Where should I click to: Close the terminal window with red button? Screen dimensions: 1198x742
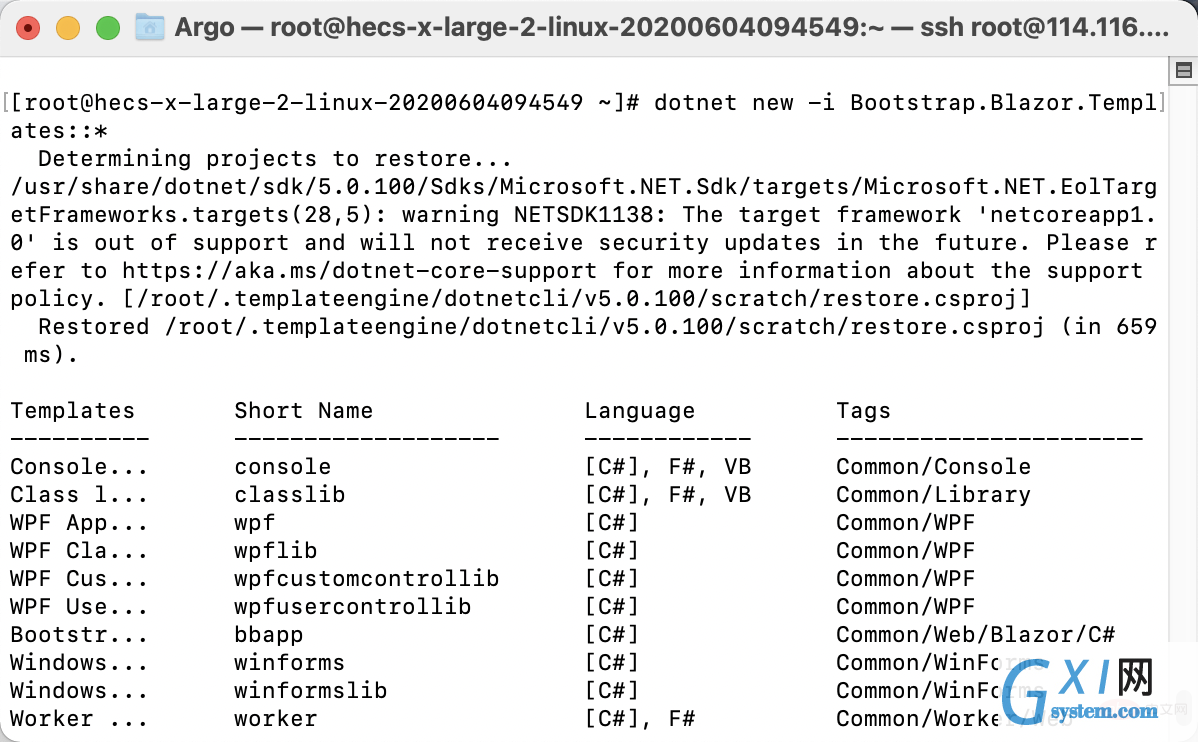coord(28,28)
